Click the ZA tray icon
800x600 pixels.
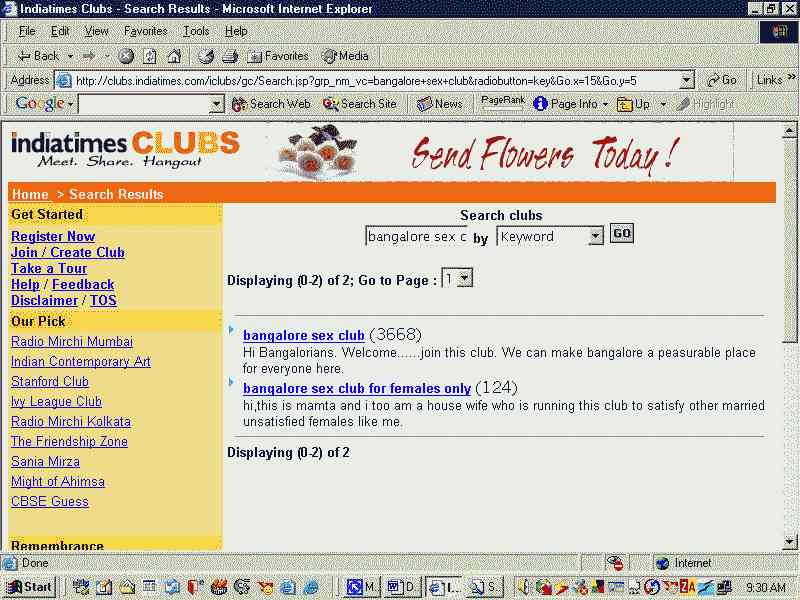(687, 587)
